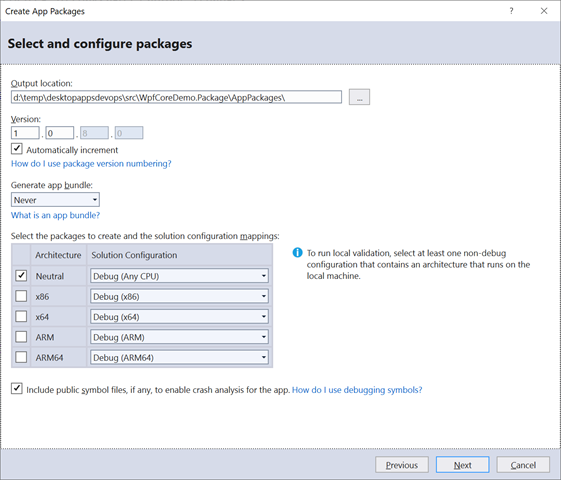Viewport: 561px width, 480px height.
Task: Open How do I use package version numbering link
Action: (91, 163)
